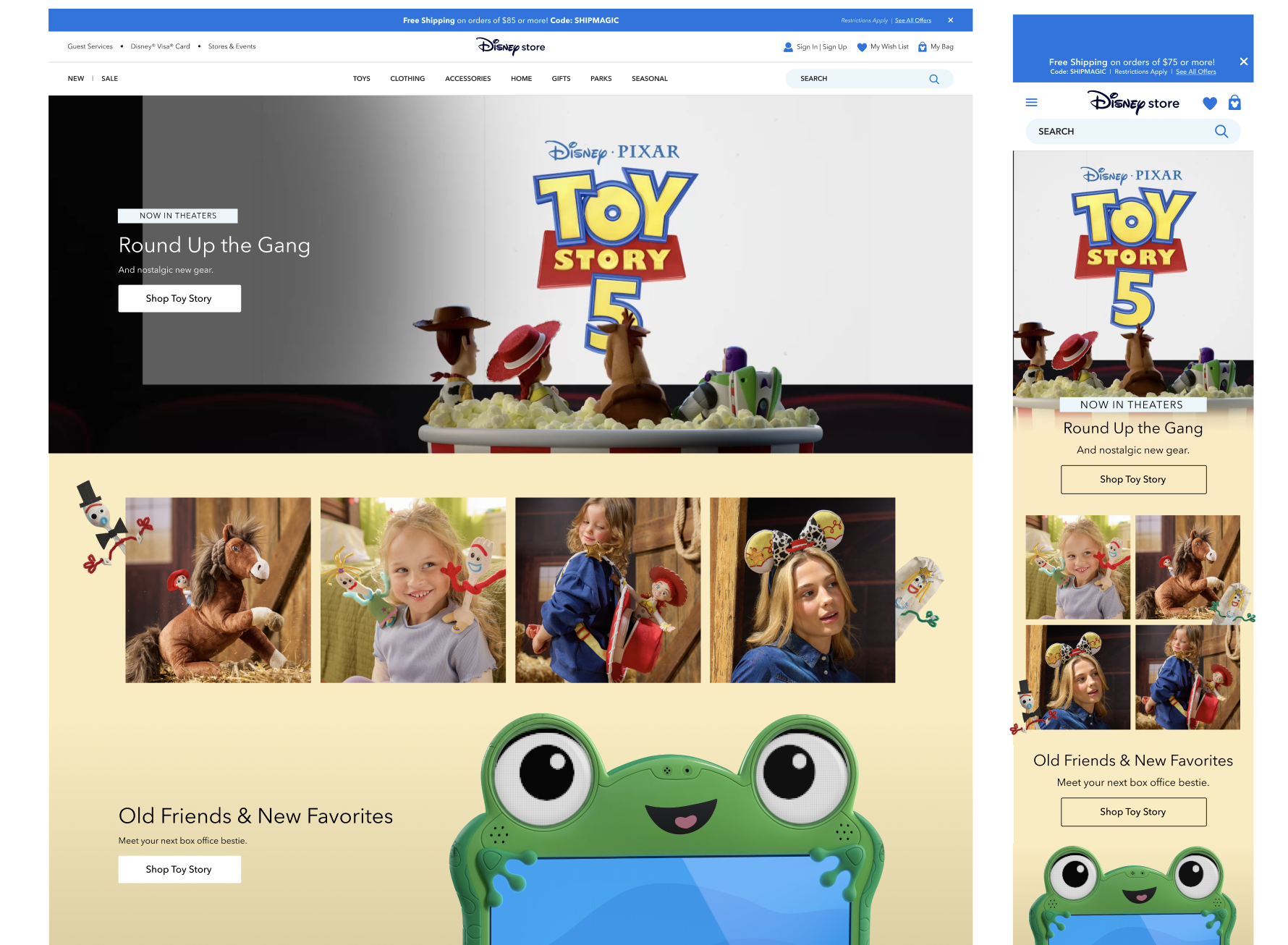Open the mobile Mickey ears headband photo

[x=1078, y=677]
